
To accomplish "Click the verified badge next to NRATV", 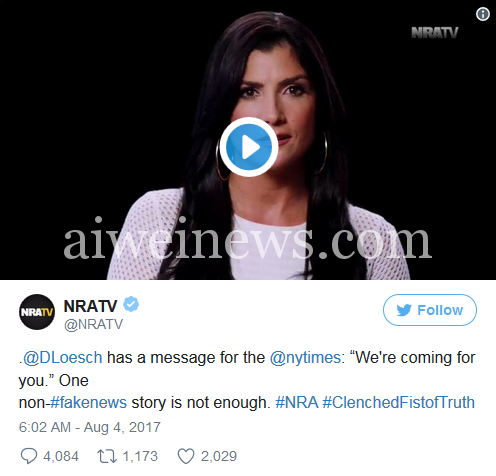I will pos(131,304).
